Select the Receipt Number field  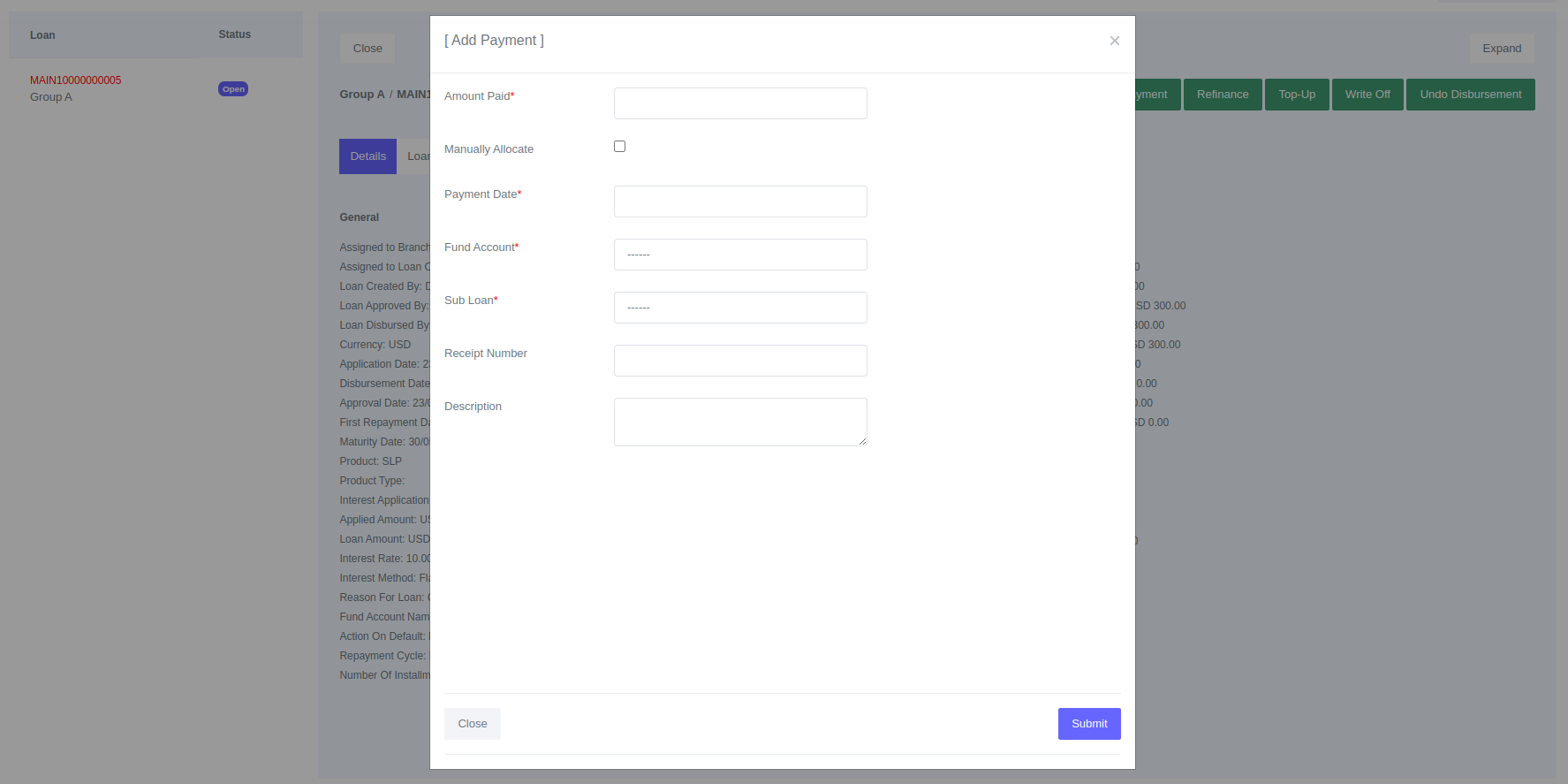(739, 361)
